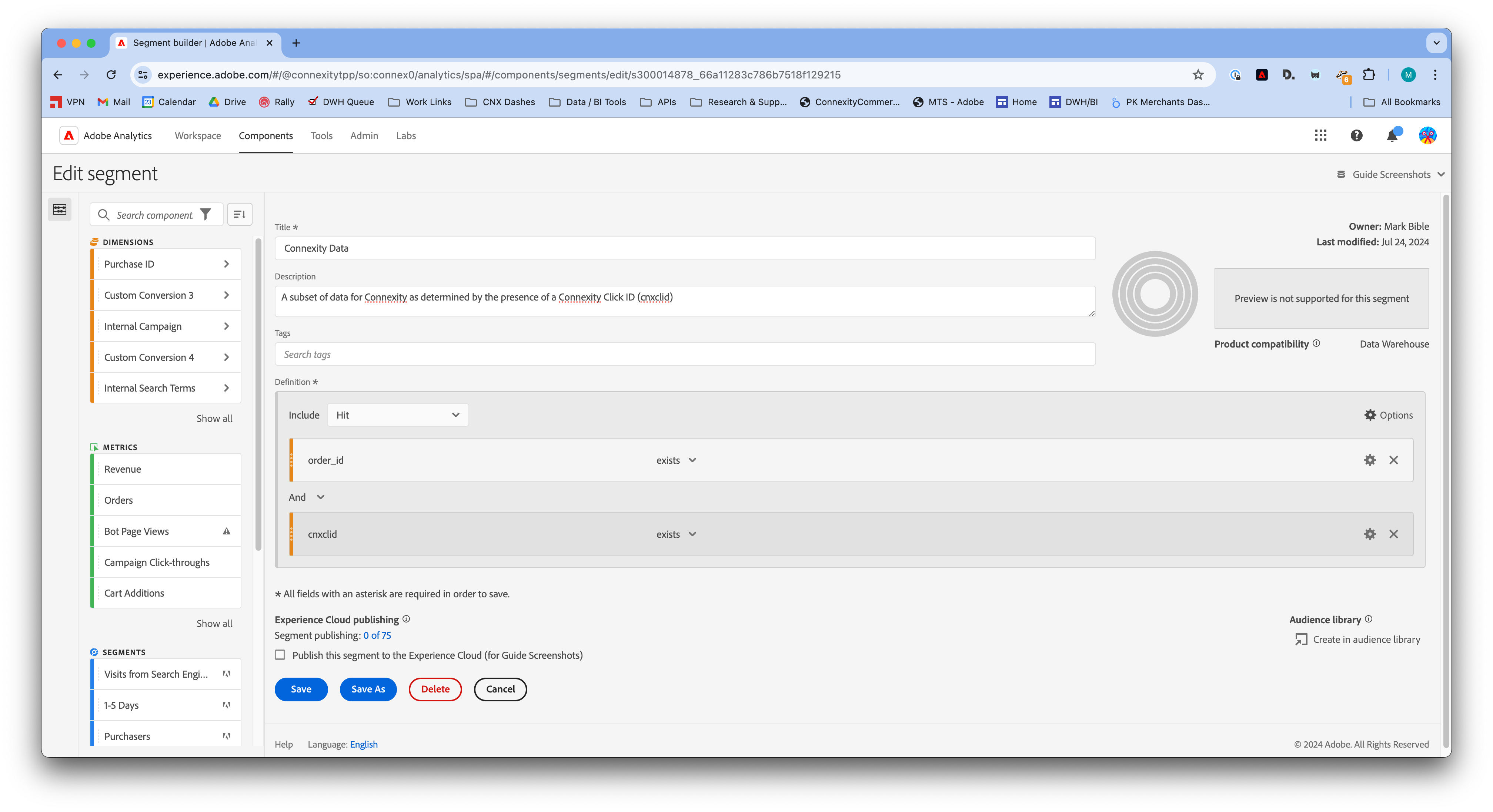Expand the Purchase ID dimension chevron
The image size is (1493, 812).
tap(227, 264)
